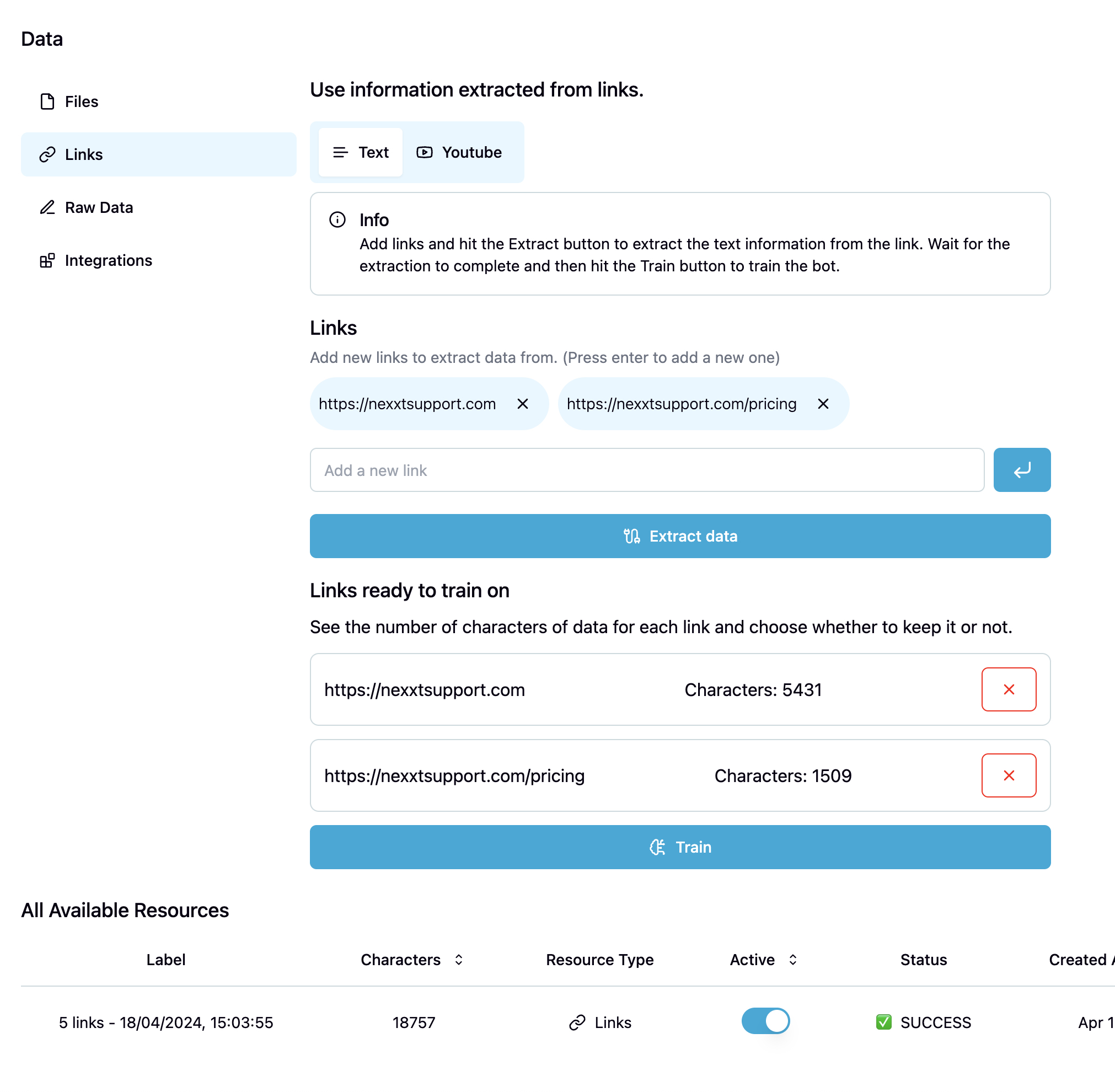Viewport: 1115px width, 1092px height.
Task: Select the Links icon in the sidebar
Action: 47,154
